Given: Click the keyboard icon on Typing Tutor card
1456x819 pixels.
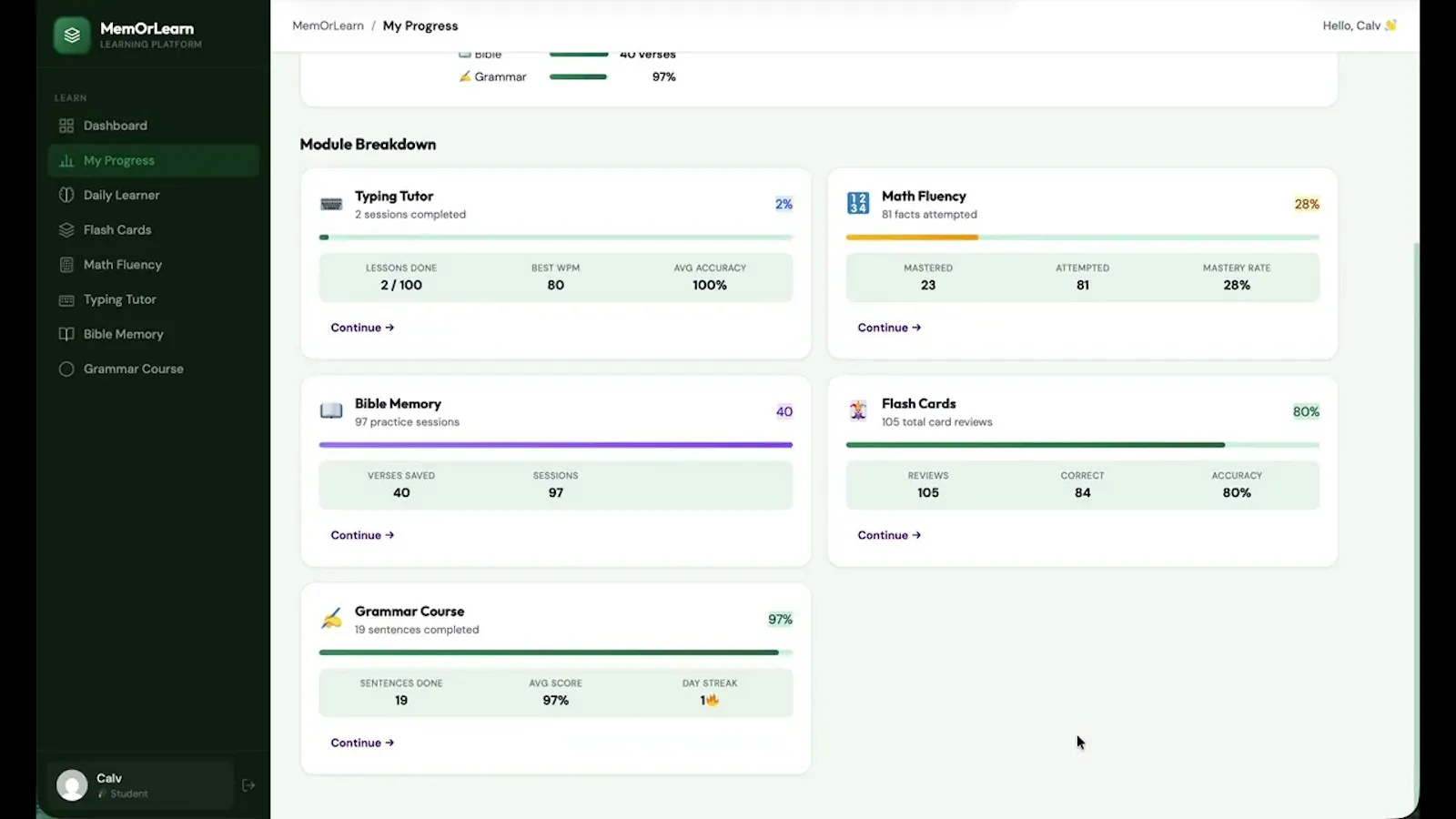Looking at the screenshot, I should pyautogui.click(x=331, y=204).
